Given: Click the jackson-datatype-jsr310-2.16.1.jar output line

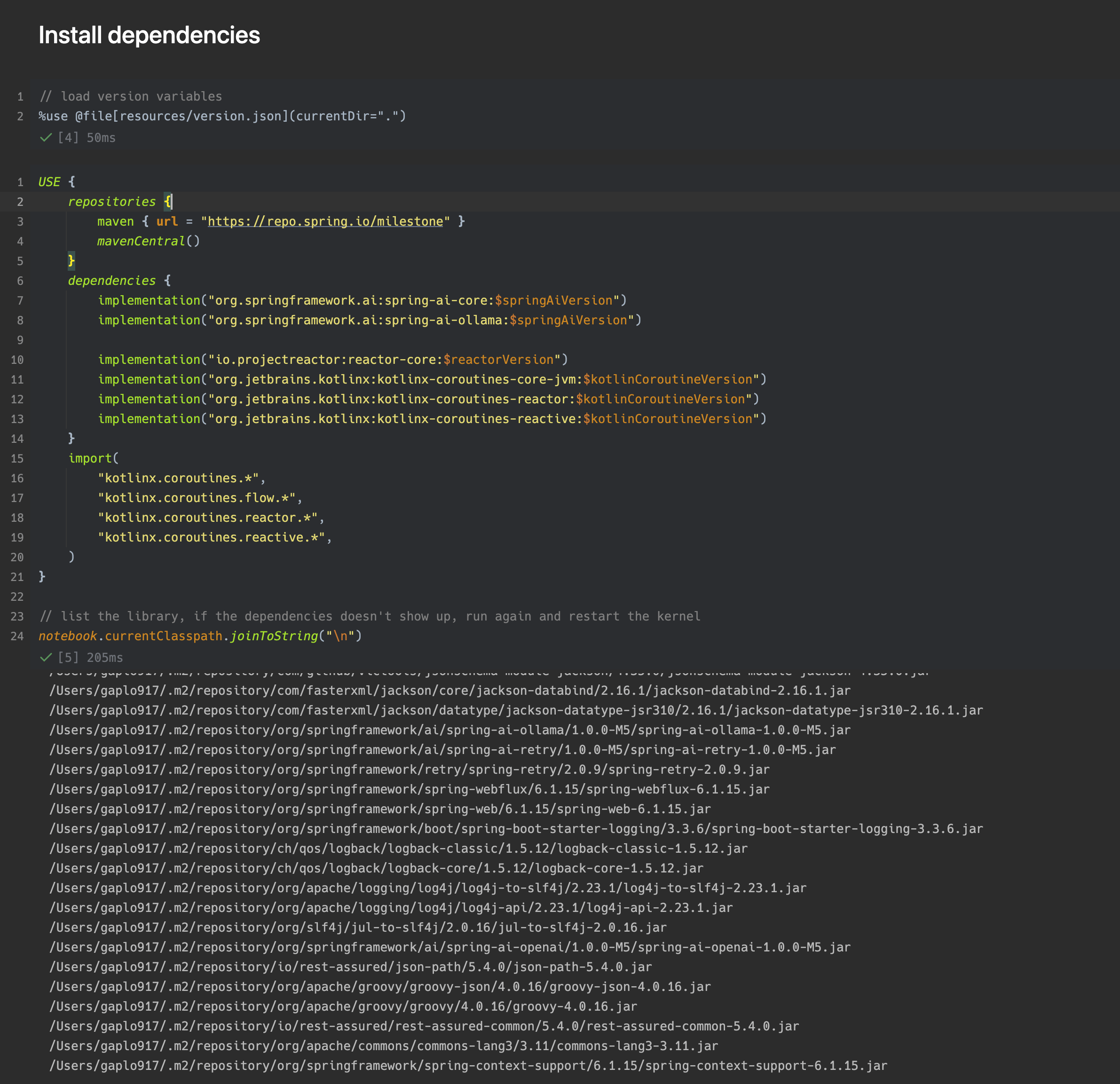Looking at the screenshot, I should (516, 710).
